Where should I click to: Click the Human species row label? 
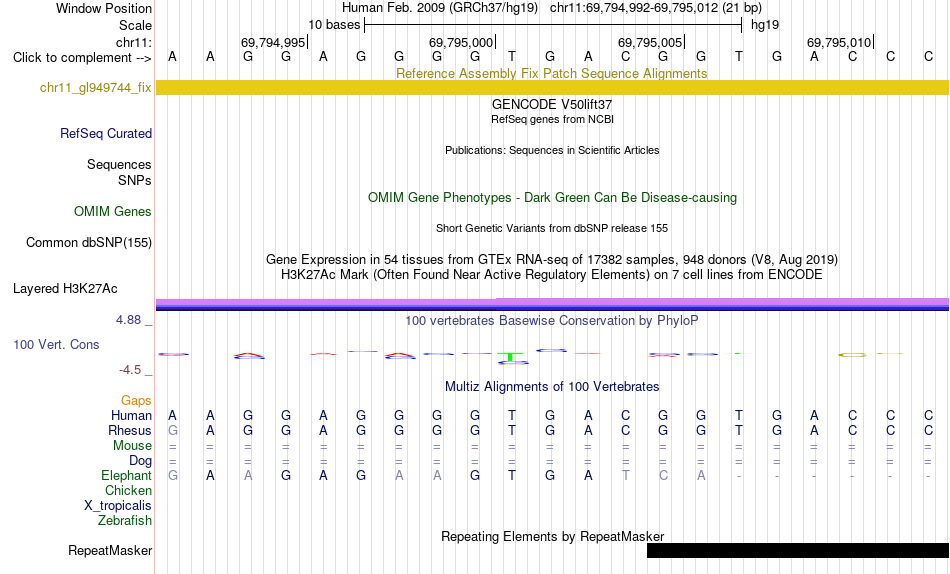coord(131,415)
